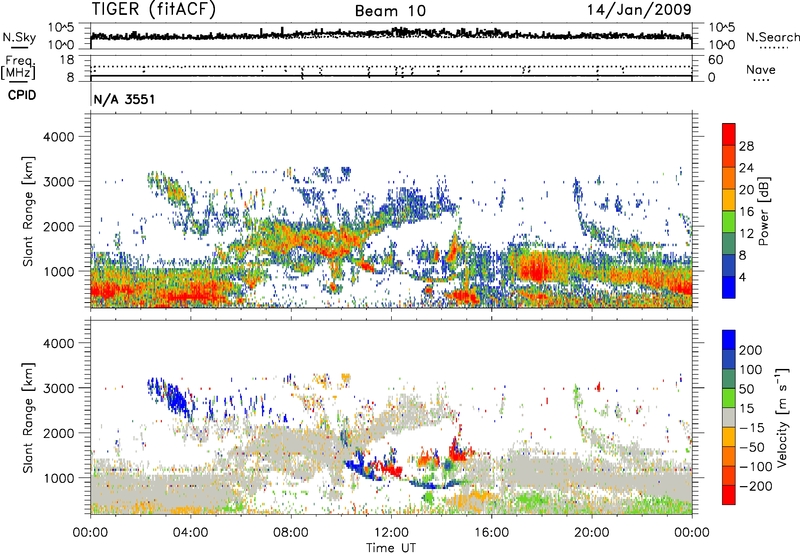Click the CPID label
The image size is (800, 554).
pos(22,95)
